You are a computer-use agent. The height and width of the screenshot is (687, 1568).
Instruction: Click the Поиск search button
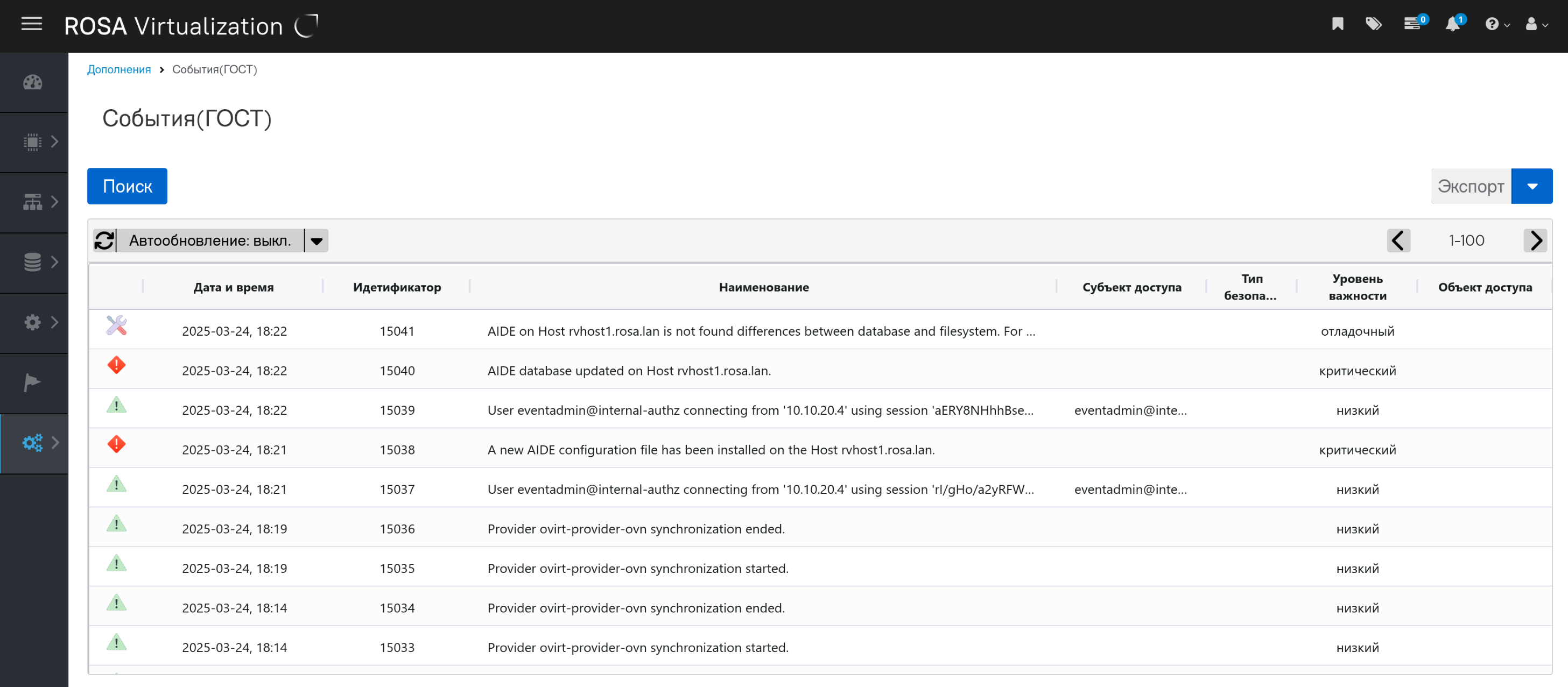(x=126, y=186)
